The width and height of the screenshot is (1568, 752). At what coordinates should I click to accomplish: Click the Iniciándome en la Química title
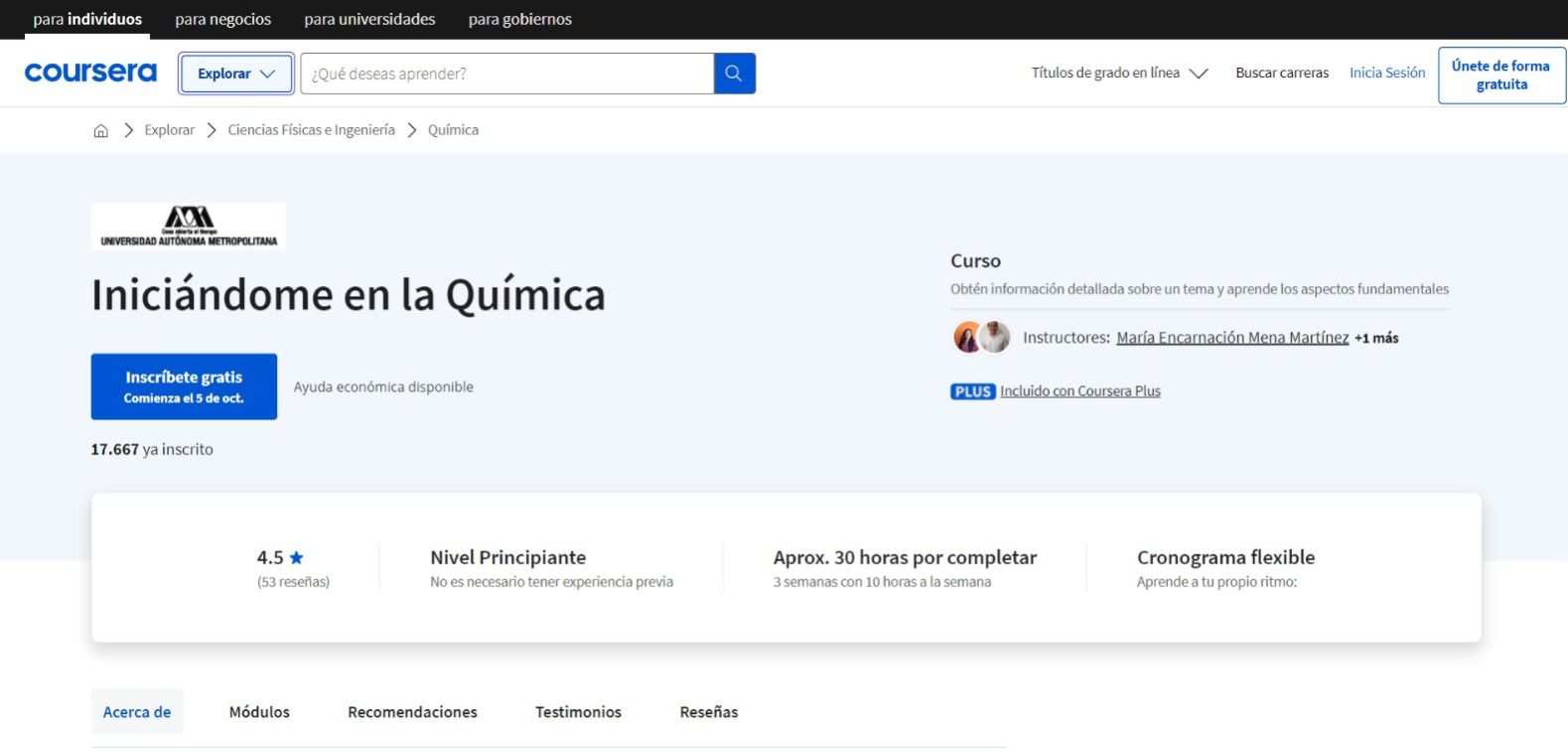(x=349, y=295)
